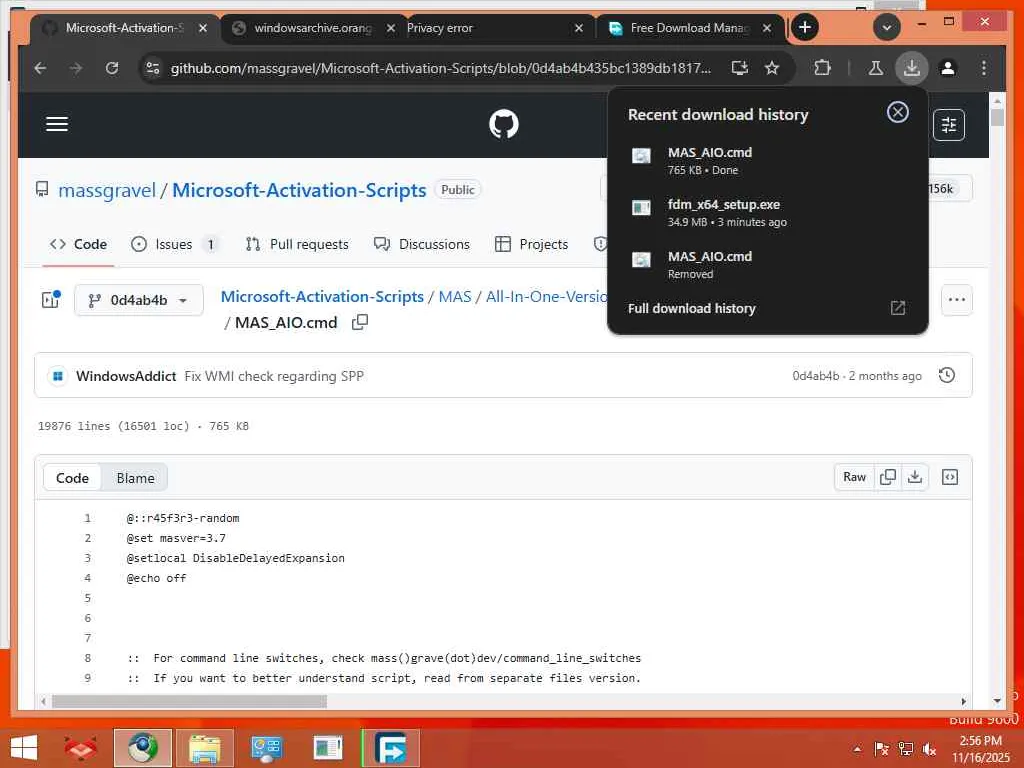This screenshot has width=1024, height=768.
Task: Open the Issues tab
Action: pyautogui.click(x=174, y=244)
